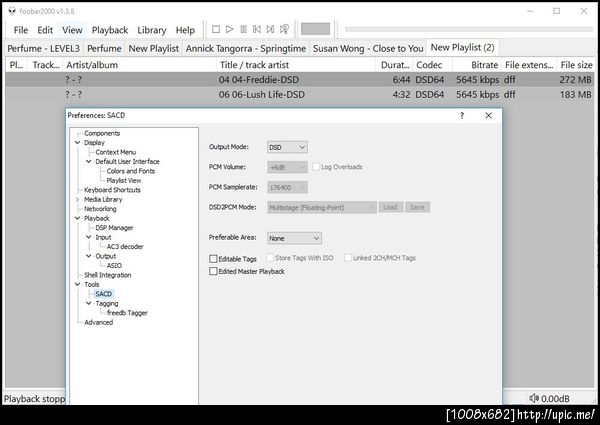Open the DSD2PCM Mode dropdown
Viewport: 600px width, 425px height.
(x=322, y=207)
